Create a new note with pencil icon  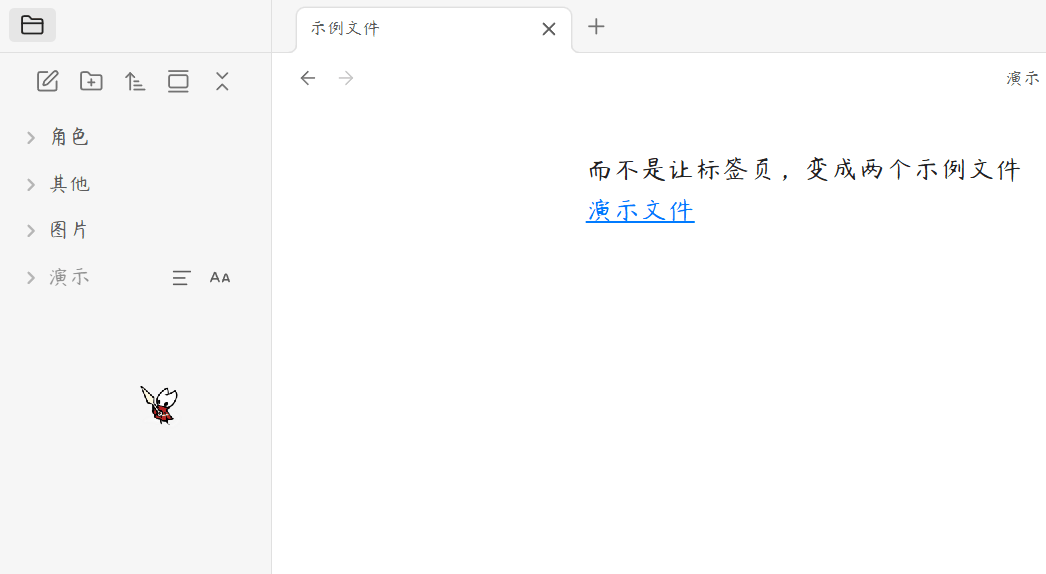pyautogui.click(x=47, y=81)
